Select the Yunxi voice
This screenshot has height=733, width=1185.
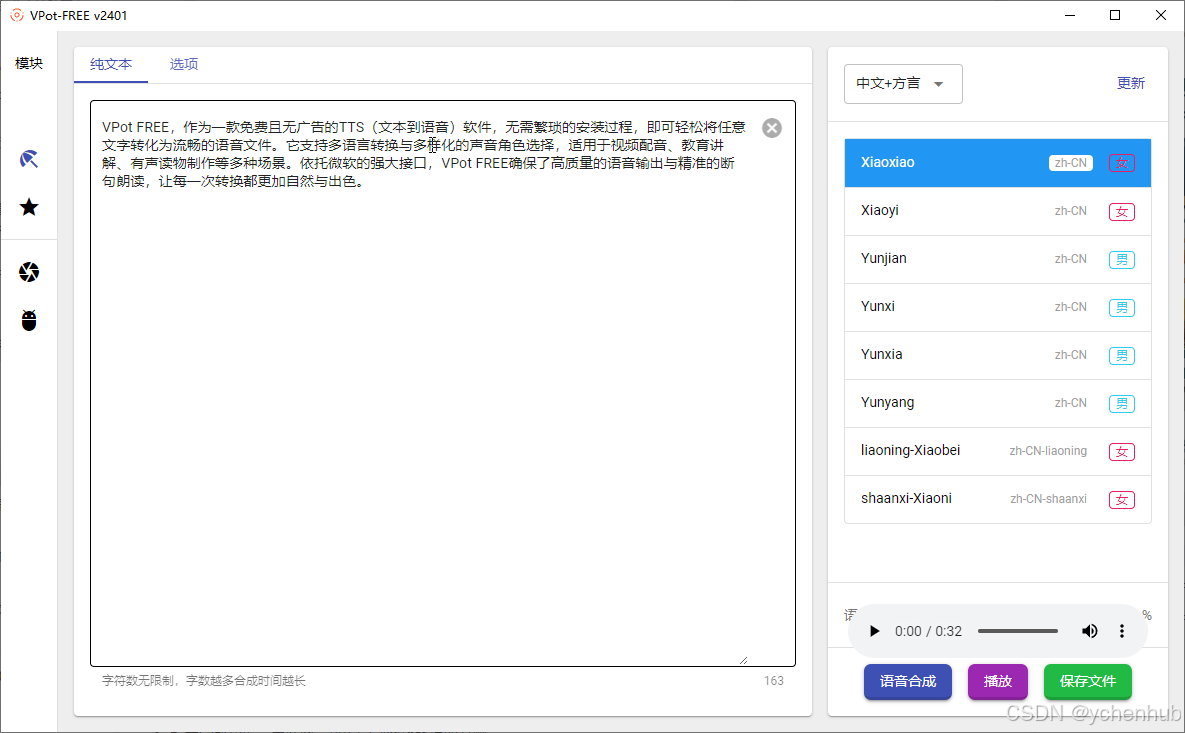click(x=998, y=307)
